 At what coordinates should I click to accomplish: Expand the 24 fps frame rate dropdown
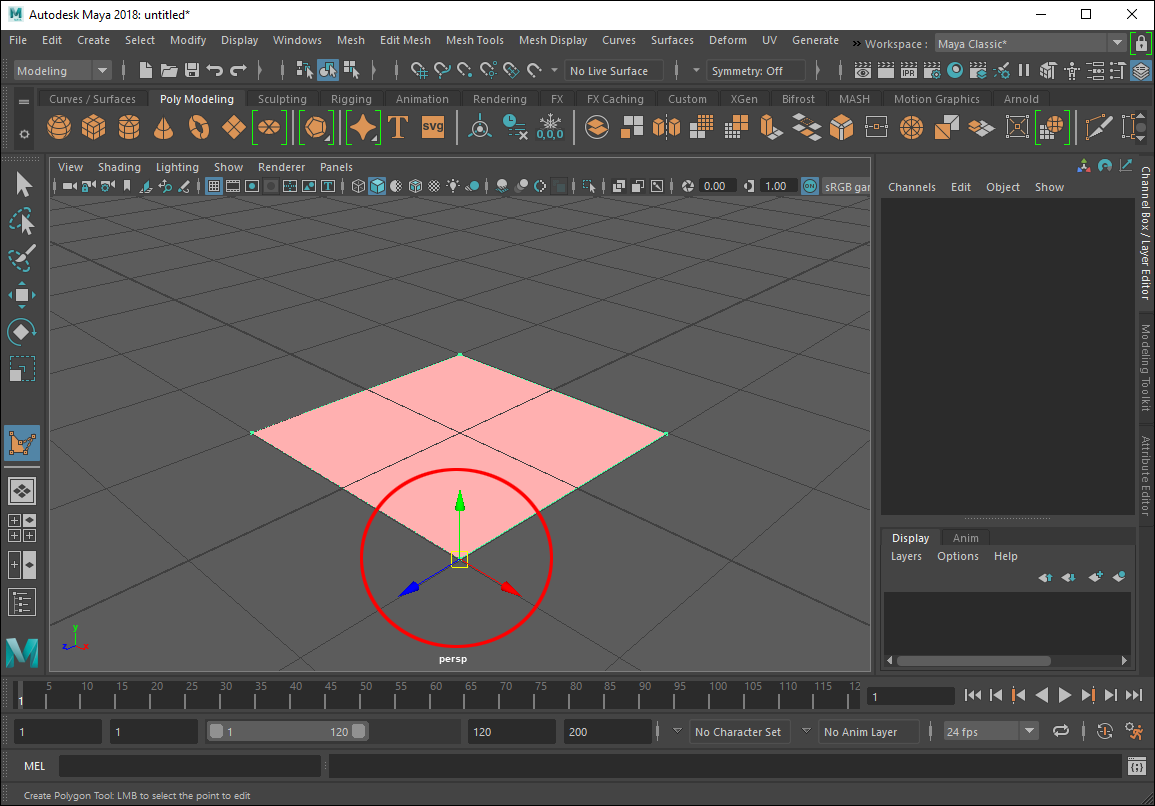coord(1030,732)
